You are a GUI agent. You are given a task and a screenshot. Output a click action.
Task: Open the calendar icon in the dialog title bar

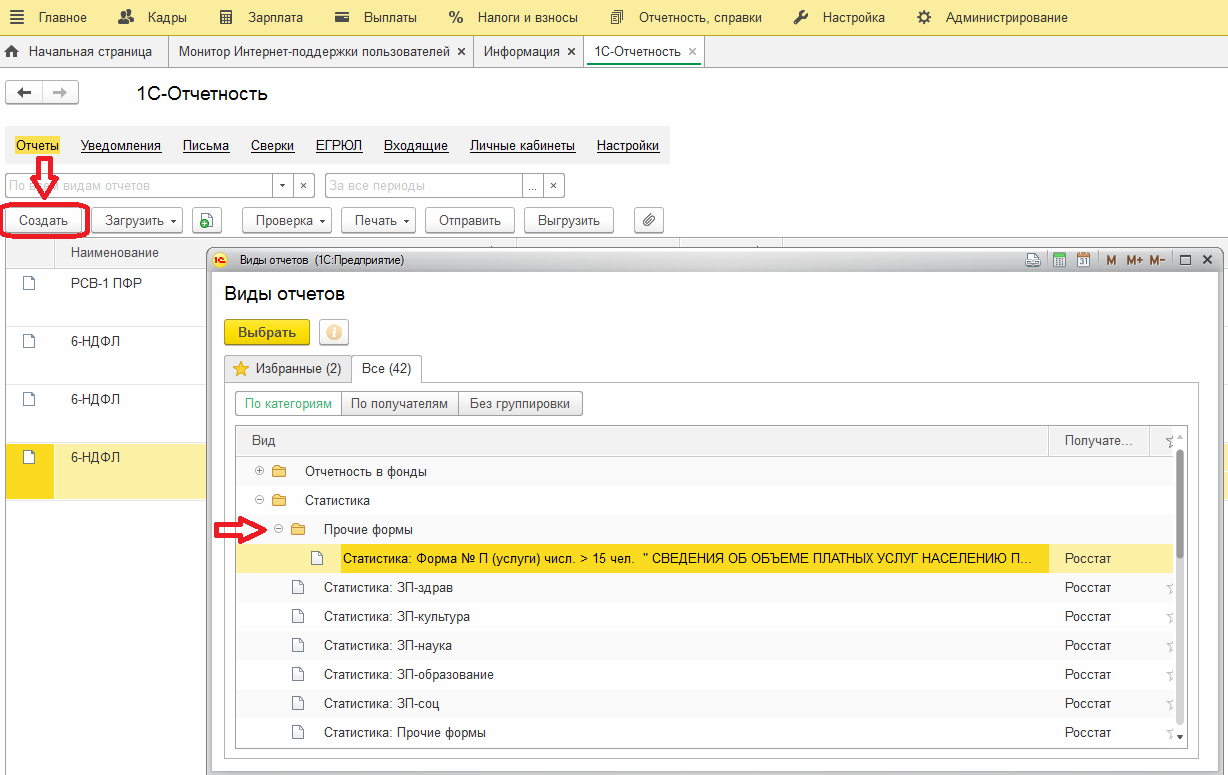click(x=1083, y=260)
